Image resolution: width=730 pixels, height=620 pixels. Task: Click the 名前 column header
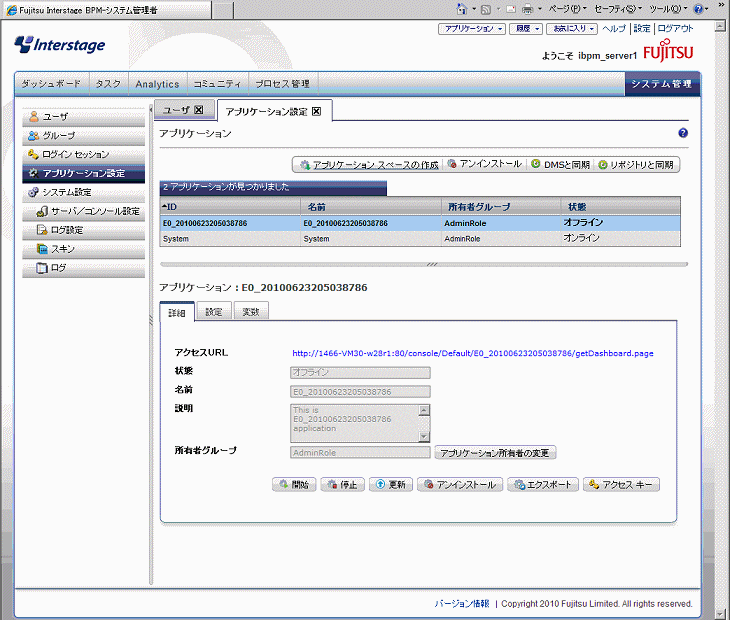371,207
